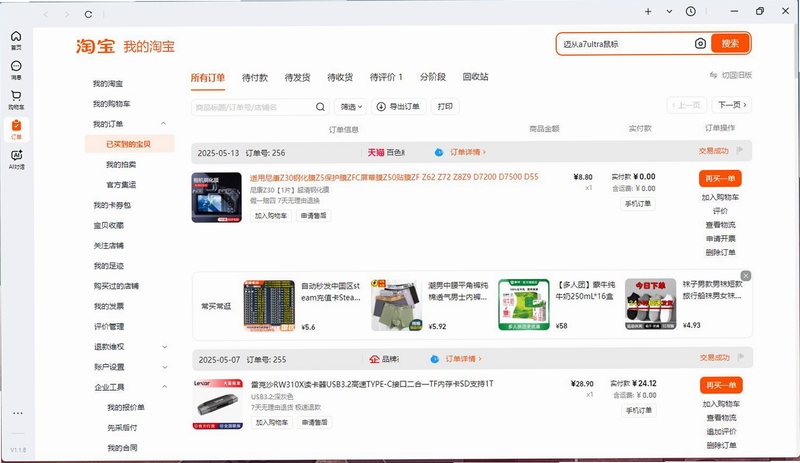Click 申请开票 for order 256
Viewport: 800px width, 463px height.
pos(720,238)
